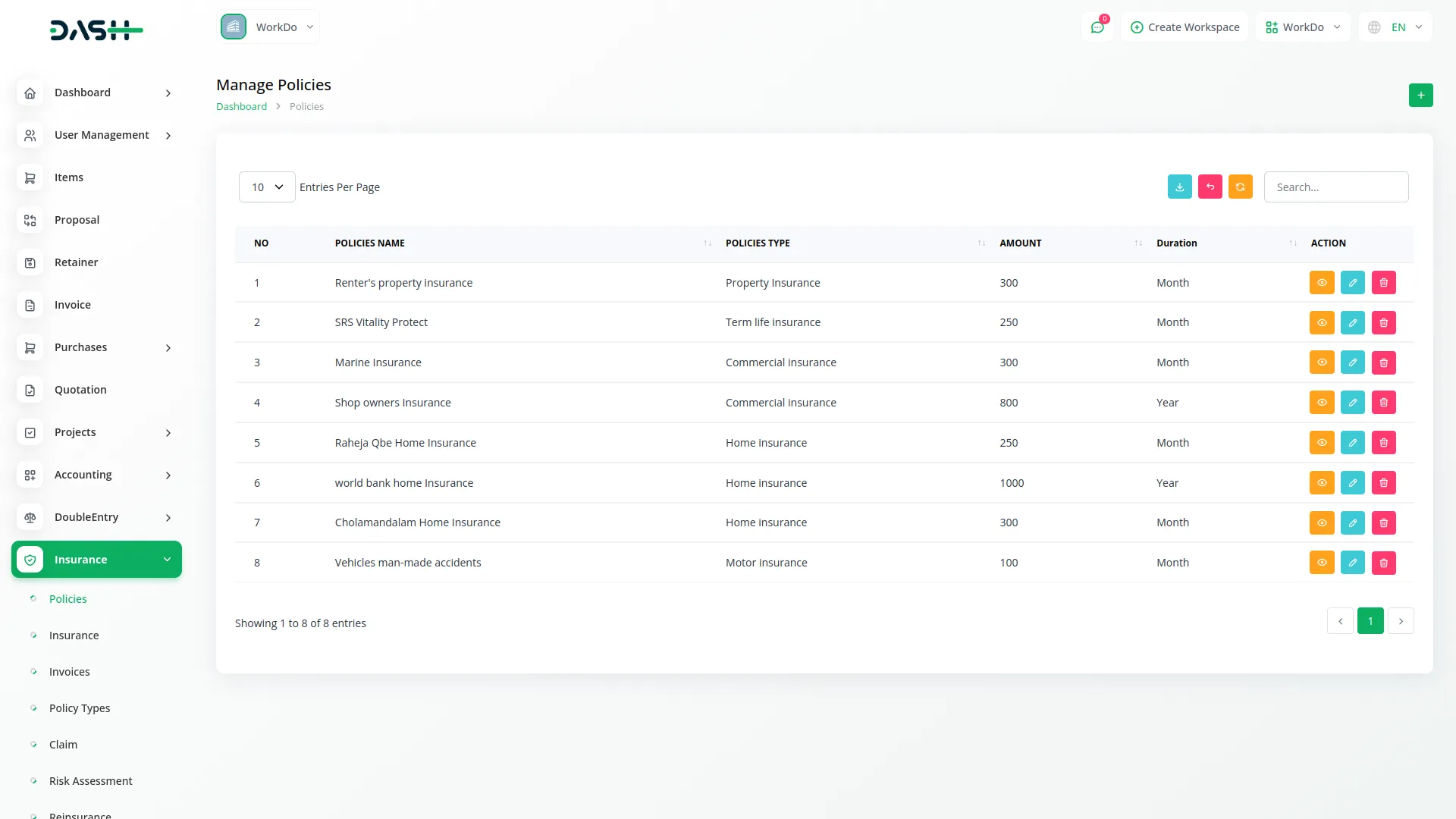Viewport: 1456px width, 819px height.
Task: Click the green plus icon to add policy
Action: pyautogui.click(x=1421, y=95)
